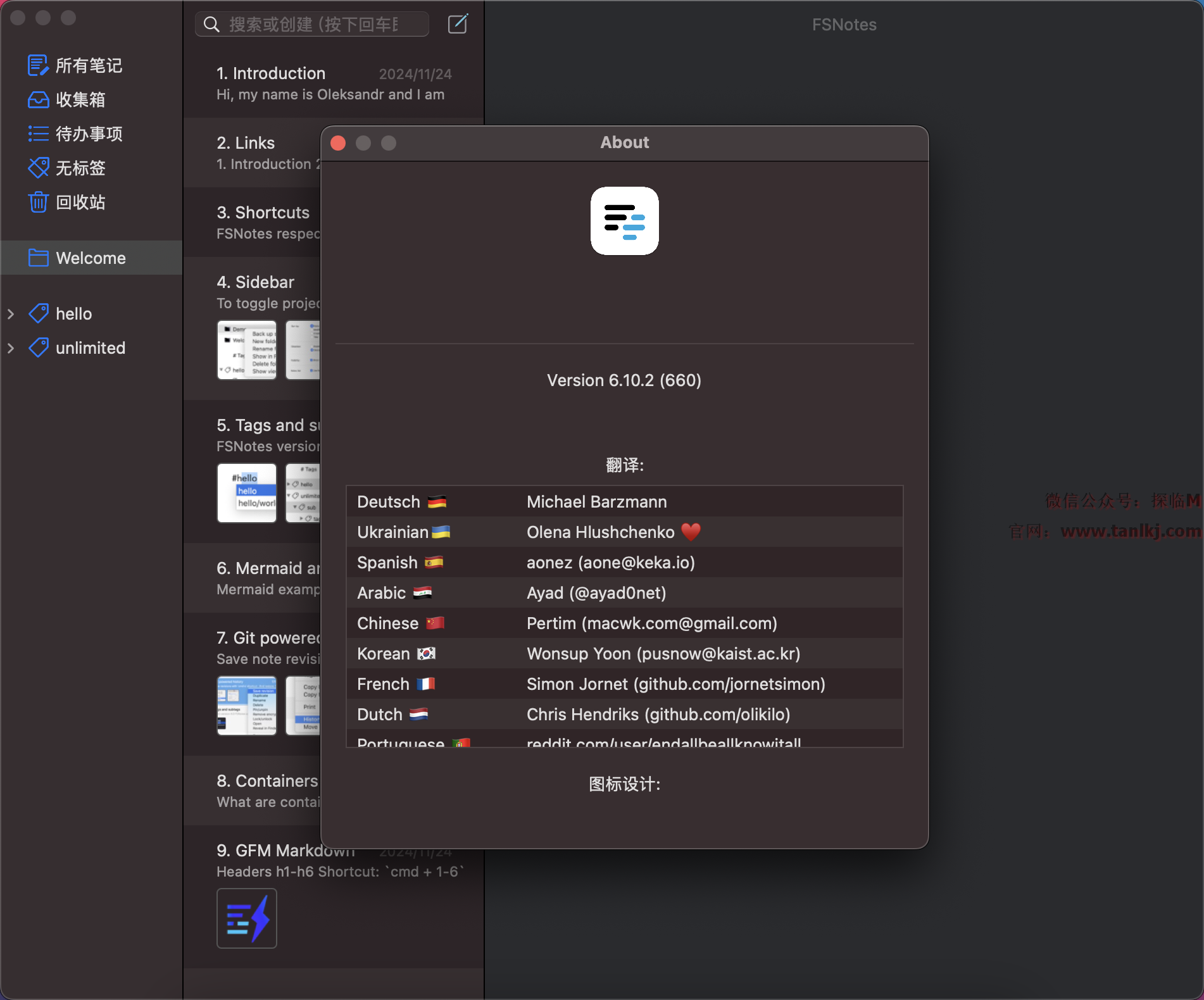The width and height of the screenshot is (1204, 1000).
Task: Click the Inbox (收集箱) tray icon
Action: (38, 99)
